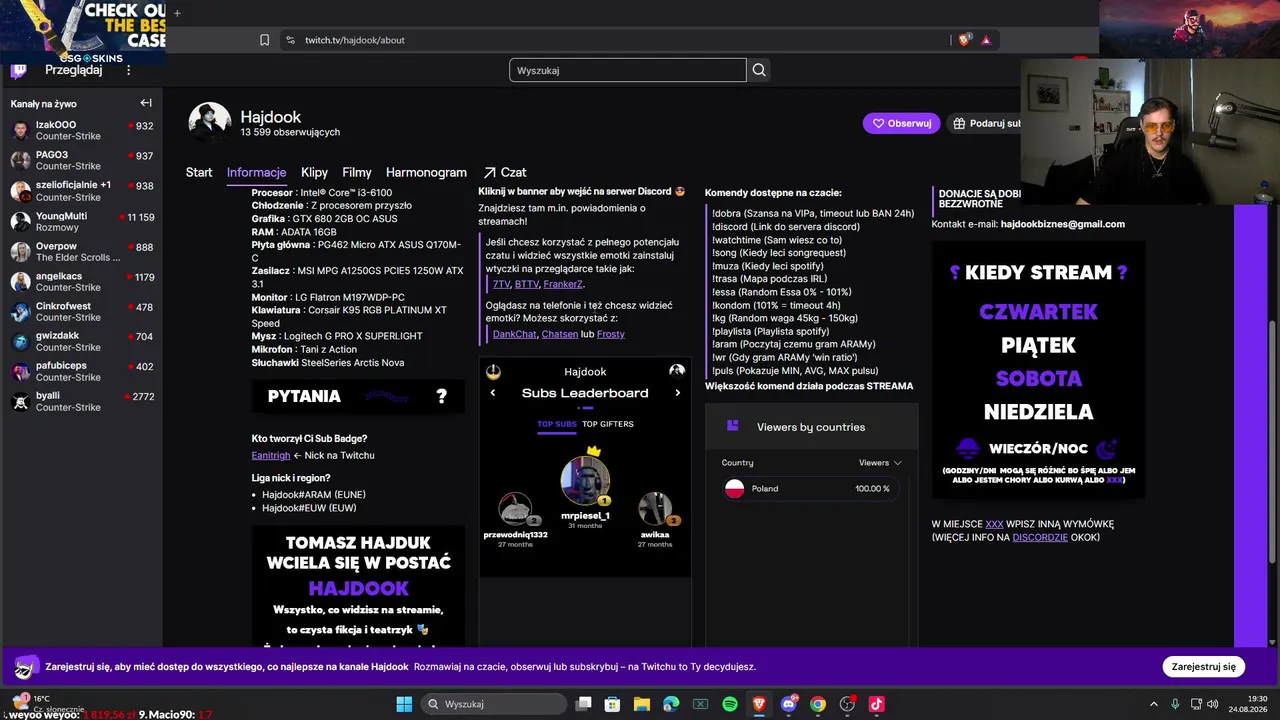The image size is (1280, 720).
Task: Sort by Viewers column dropdown
Action: click(x=880, y=463)
